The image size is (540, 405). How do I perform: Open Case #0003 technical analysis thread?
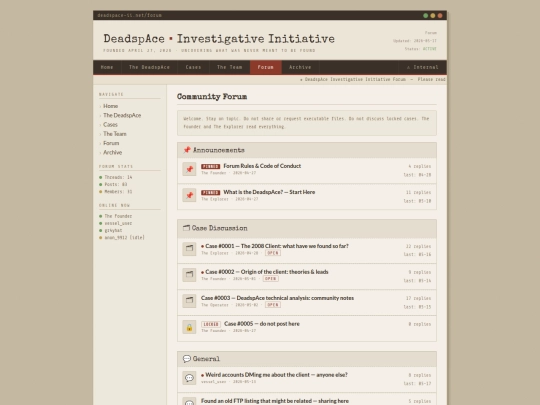[278, 298]
